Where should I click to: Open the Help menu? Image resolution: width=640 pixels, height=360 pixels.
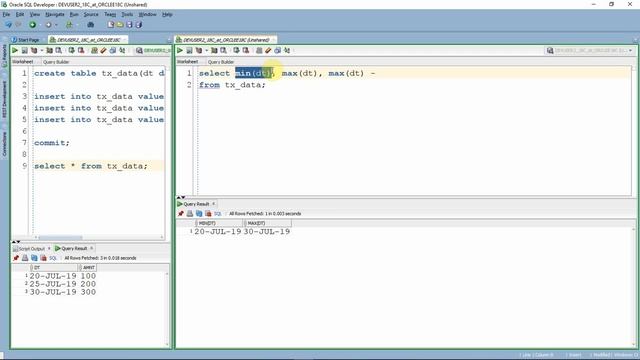(x=167, y=14)
